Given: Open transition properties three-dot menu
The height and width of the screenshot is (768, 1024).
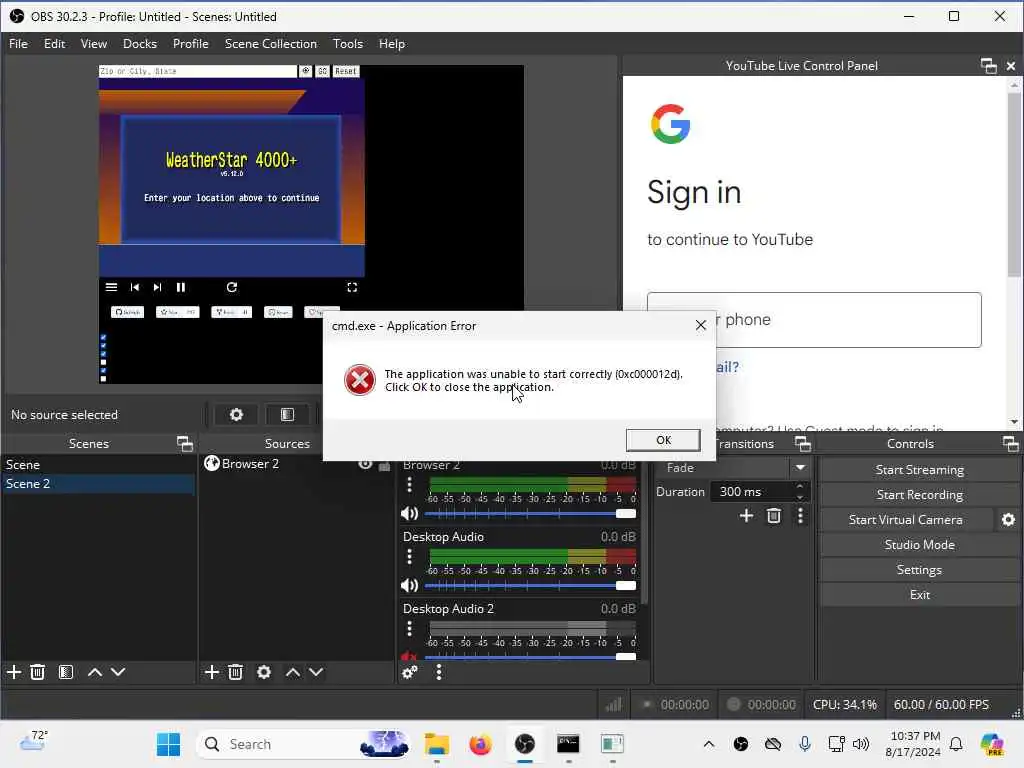Looking at the screenshot, I should point(801,516).
